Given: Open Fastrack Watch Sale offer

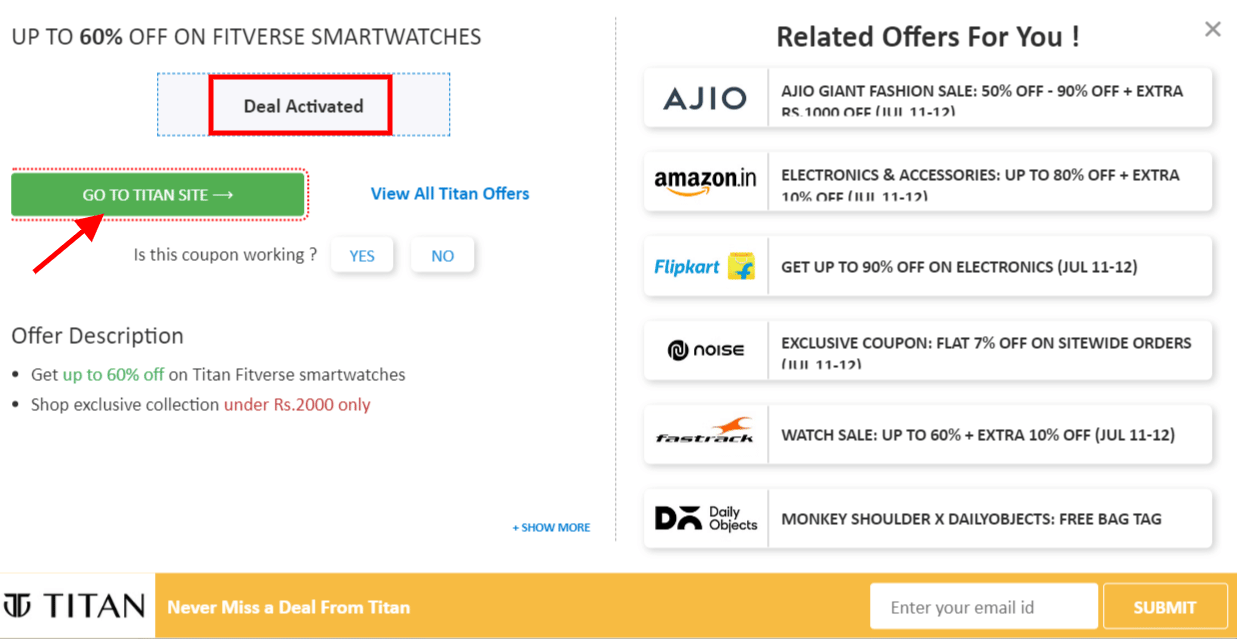Looking at the screenshot, I should tap(977, 435).
